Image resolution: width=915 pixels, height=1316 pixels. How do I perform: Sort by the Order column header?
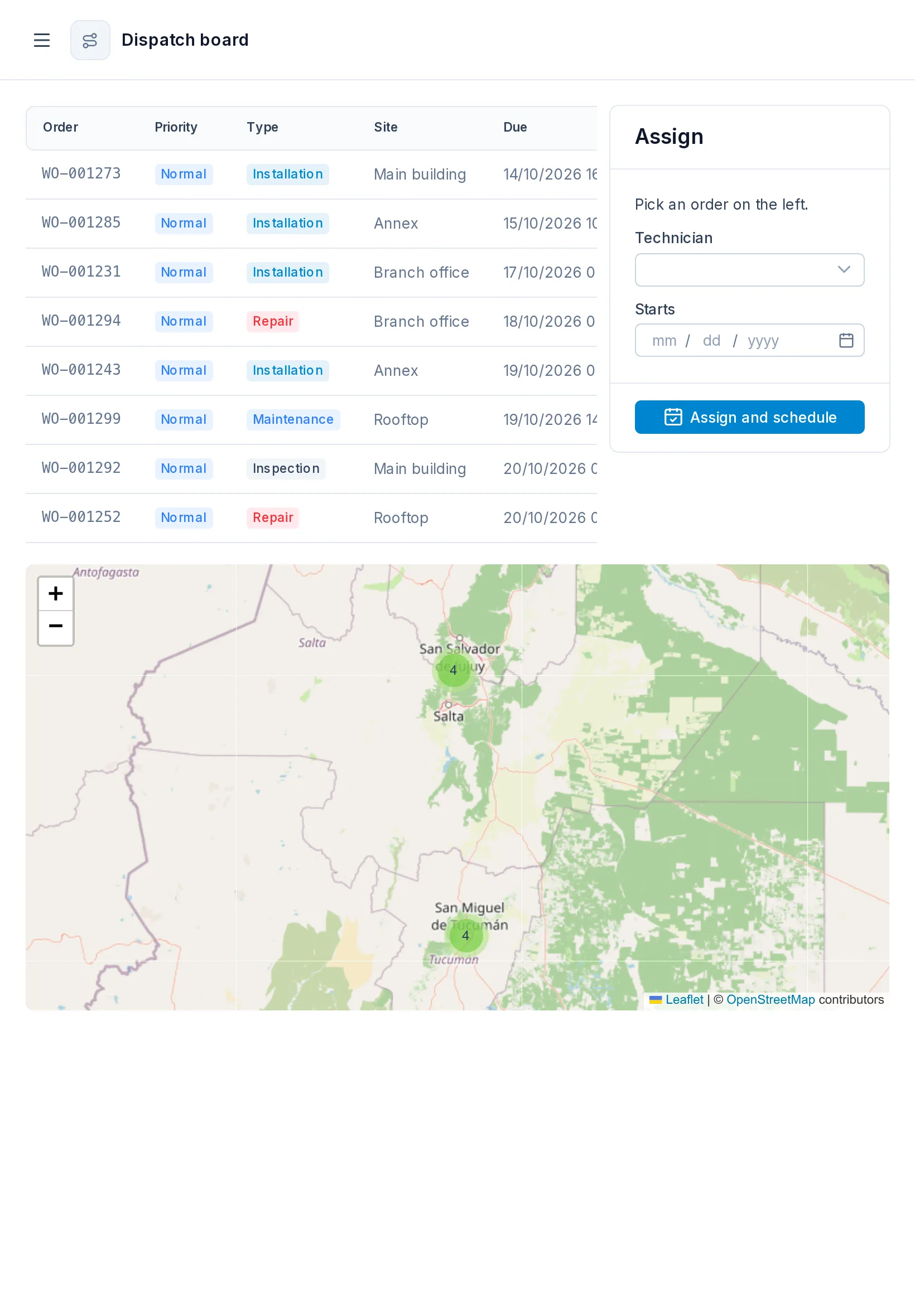tap(61, 127)
